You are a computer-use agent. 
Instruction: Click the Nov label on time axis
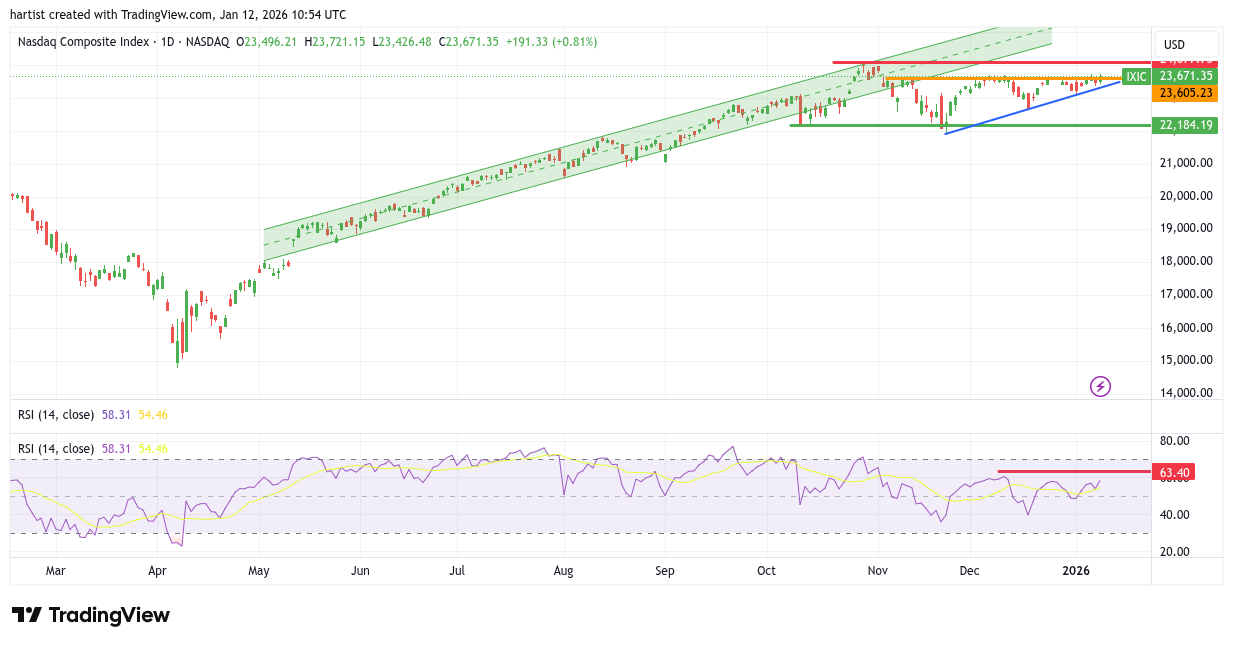(877, 571)
